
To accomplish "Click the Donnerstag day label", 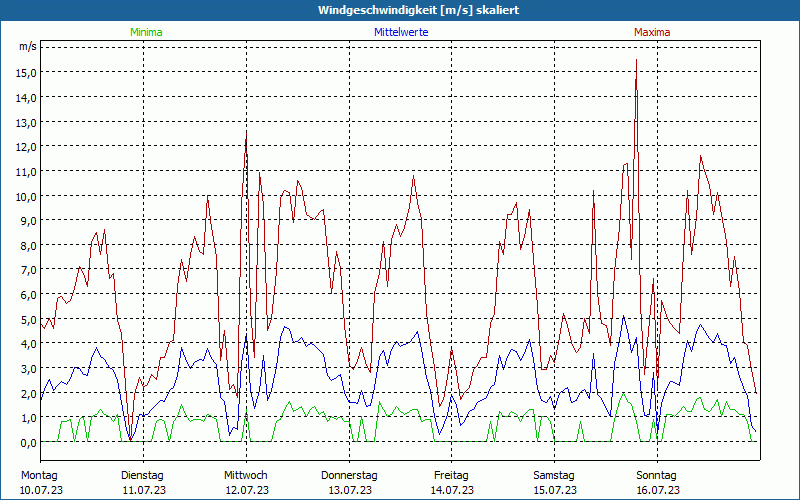I will coord(349,475).
